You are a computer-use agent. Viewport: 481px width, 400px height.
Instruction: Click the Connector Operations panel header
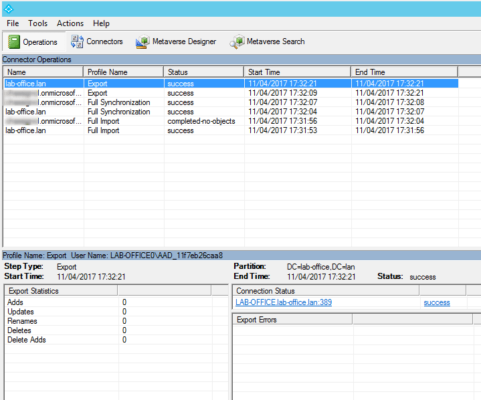241,59
